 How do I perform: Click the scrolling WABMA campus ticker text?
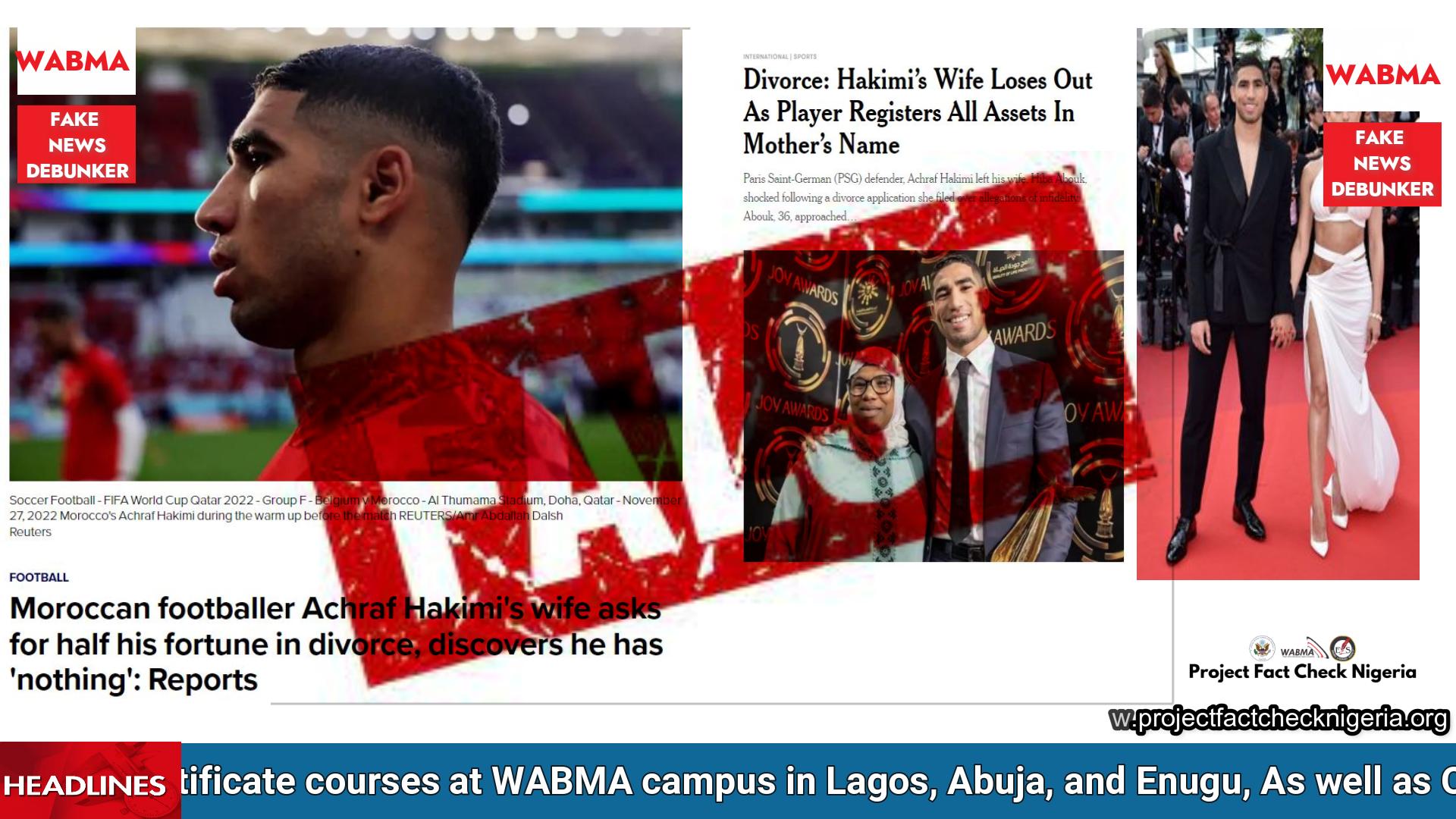pos(818,781)
